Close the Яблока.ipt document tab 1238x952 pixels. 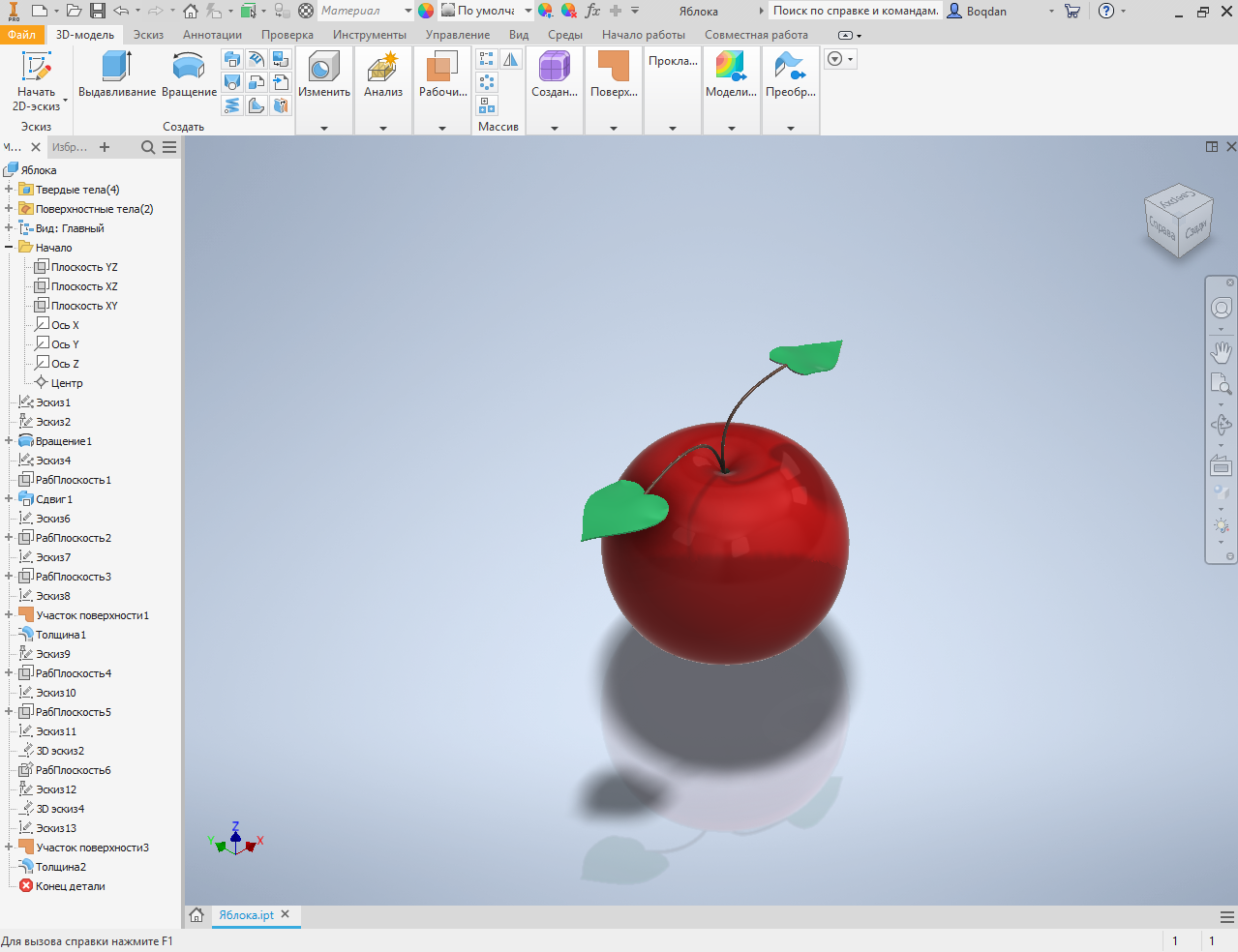[286, 914]
